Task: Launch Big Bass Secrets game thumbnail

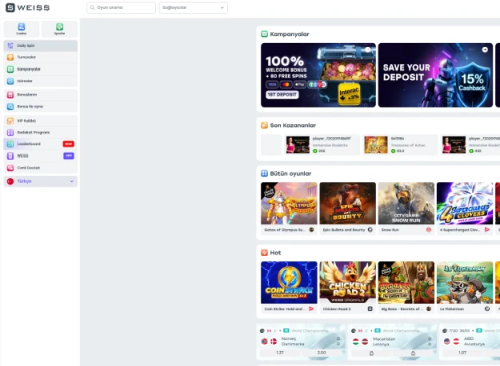Action: 406,282
